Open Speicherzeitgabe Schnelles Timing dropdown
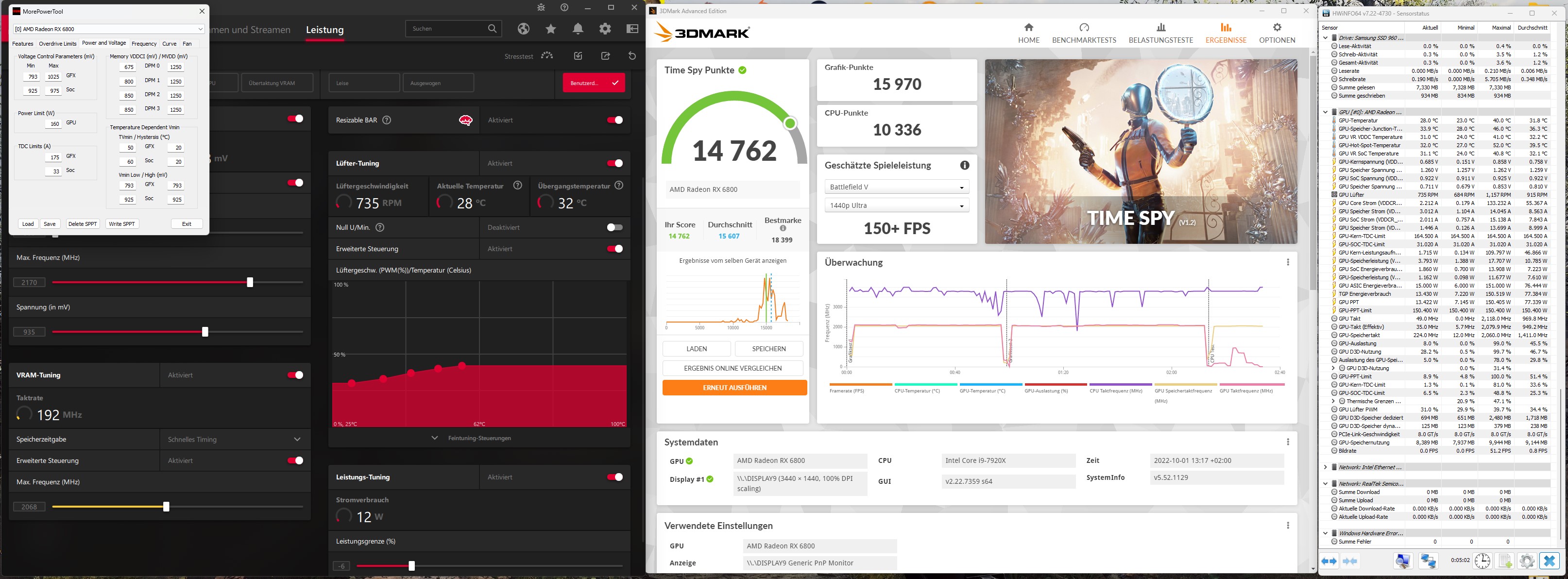 (234, 439)
